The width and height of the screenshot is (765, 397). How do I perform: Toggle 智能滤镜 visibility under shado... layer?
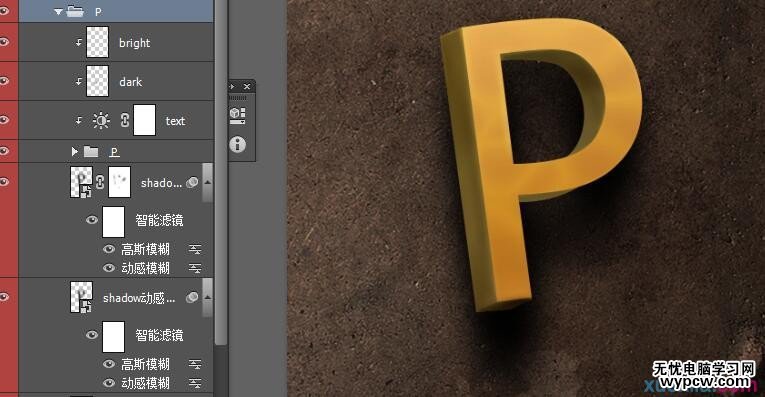[x=92, y=220]
